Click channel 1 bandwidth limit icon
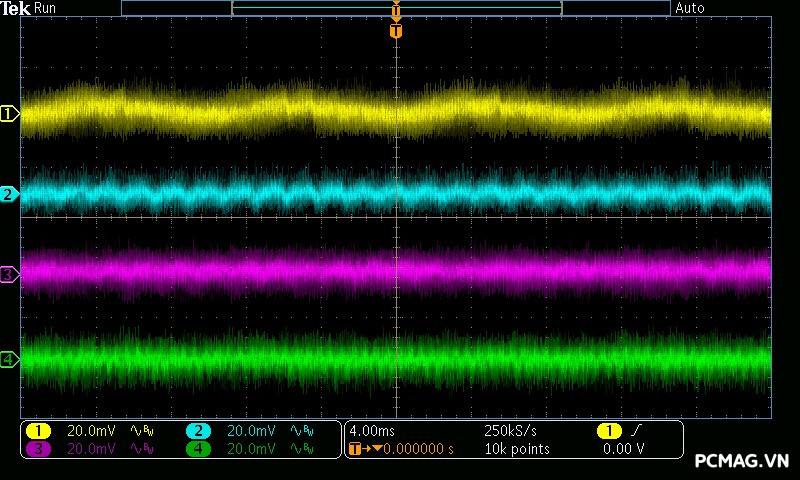This screenshot has width=800, height=480. (142, 431)
